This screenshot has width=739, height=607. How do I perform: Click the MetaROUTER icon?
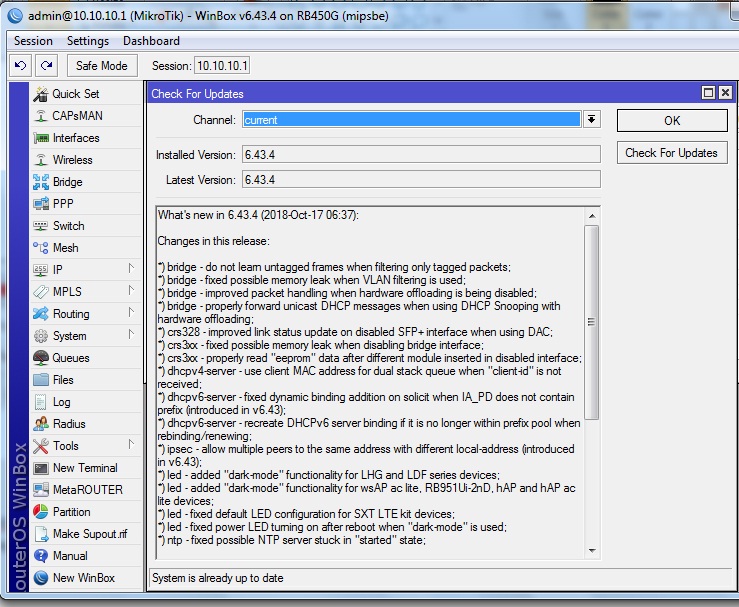[x=41, y=490]
